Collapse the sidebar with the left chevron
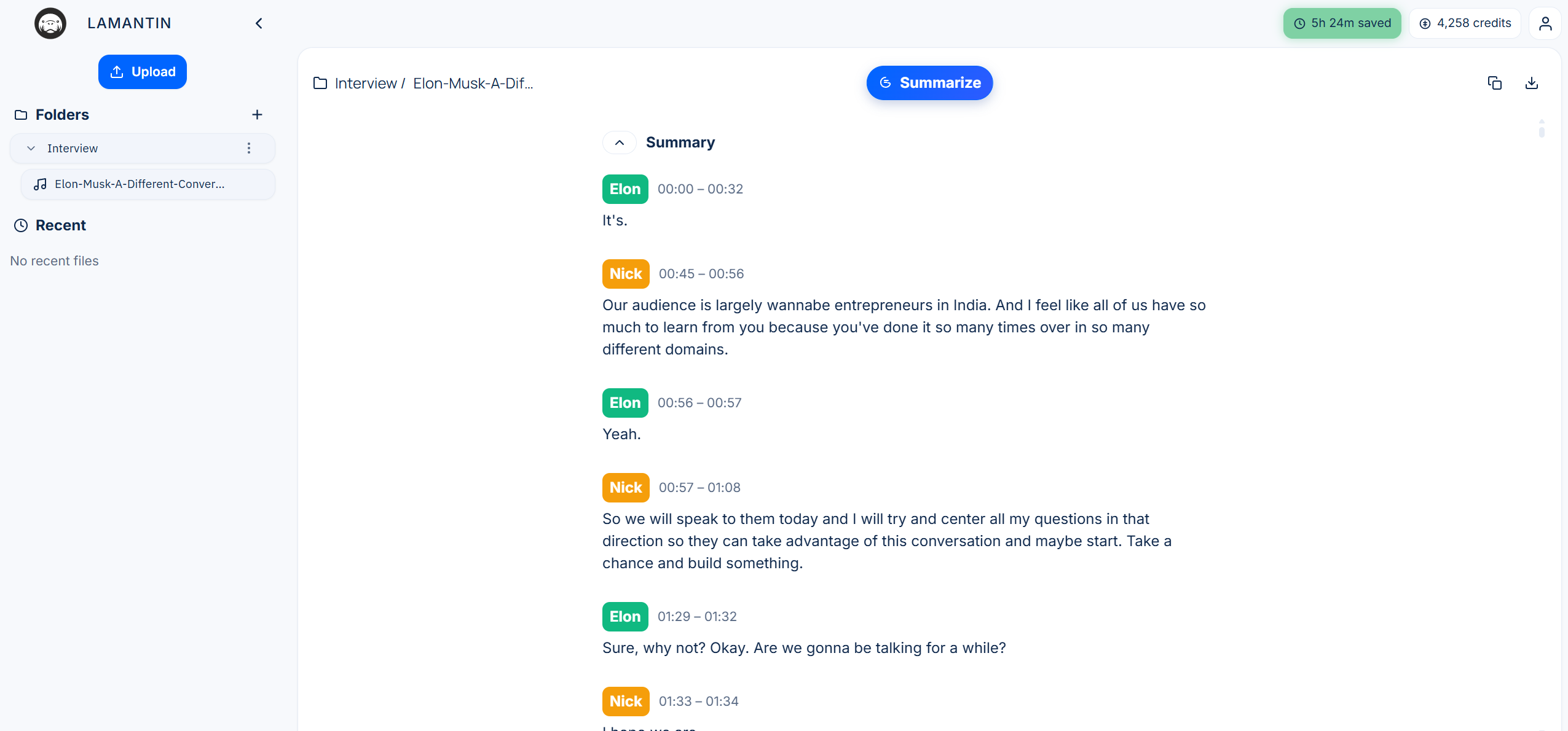Screen dimensions: 1568x731 [259, 23]
